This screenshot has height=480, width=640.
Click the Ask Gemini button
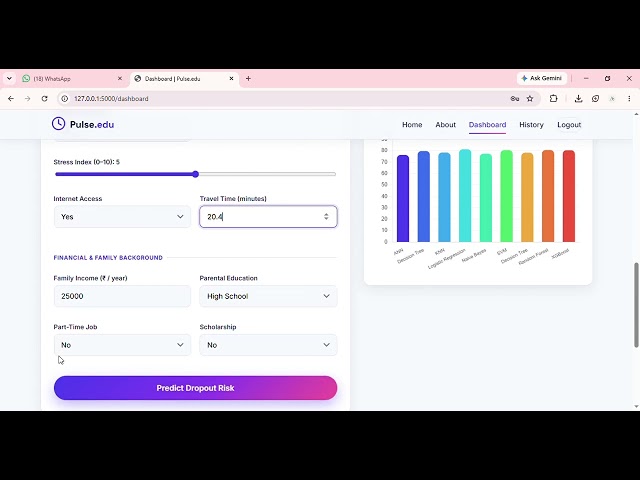tap(542, 78)
